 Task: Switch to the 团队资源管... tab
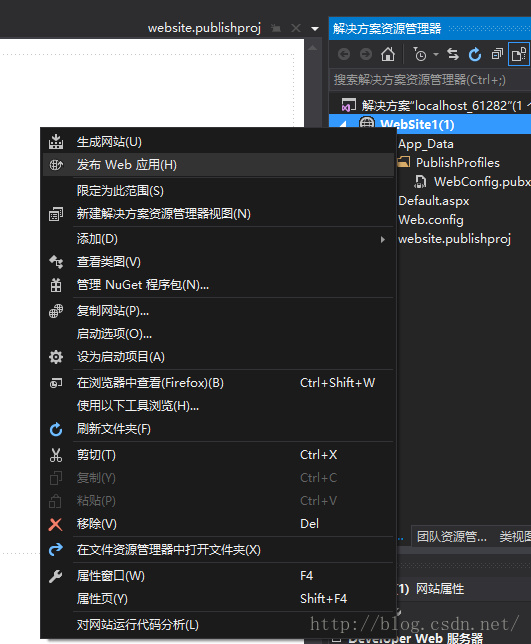point(452,536)
